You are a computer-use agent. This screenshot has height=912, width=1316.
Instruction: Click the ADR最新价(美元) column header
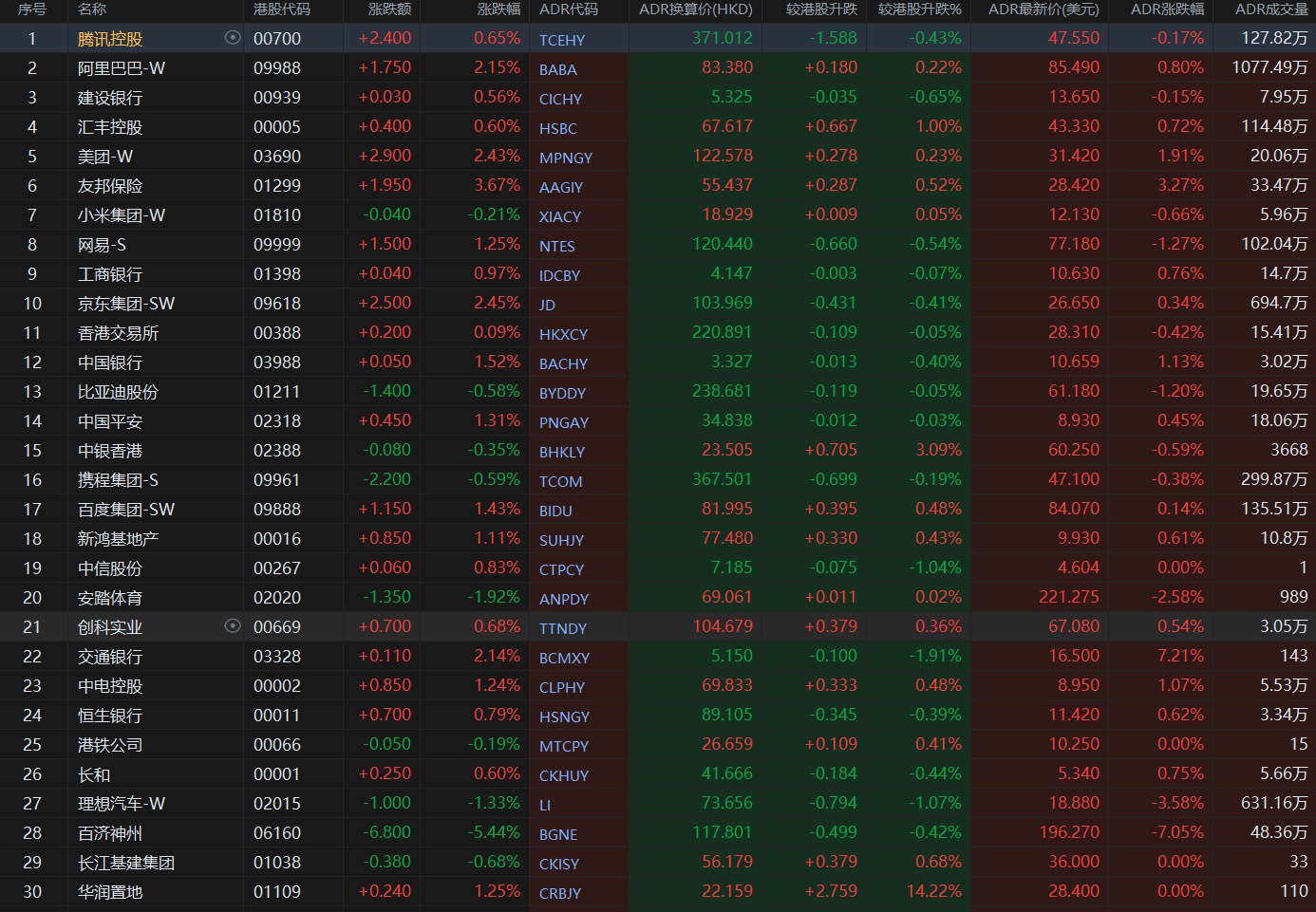point(1043,9)
